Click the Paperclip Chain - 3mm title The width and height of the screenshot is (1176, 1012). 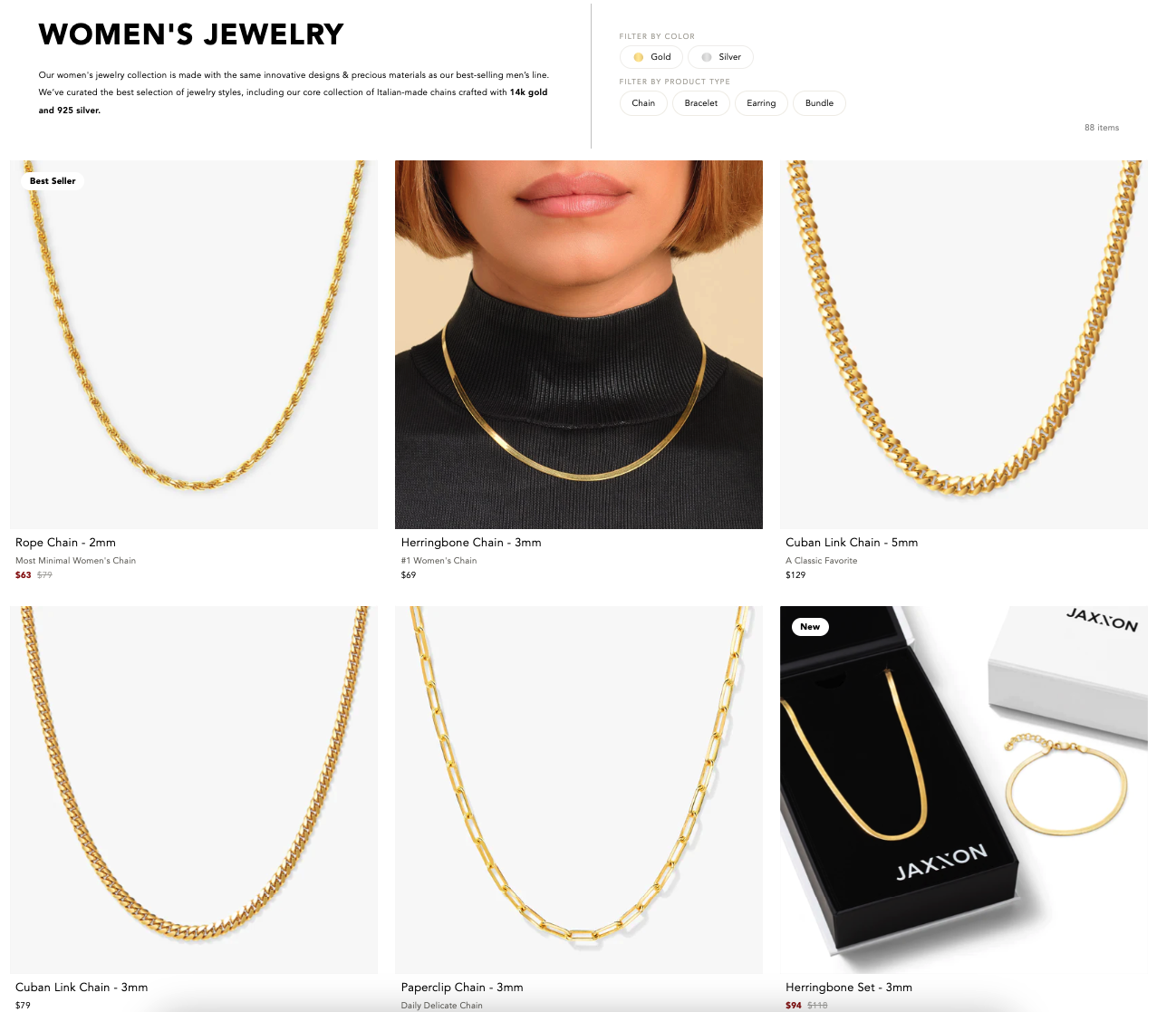click(x=462, y=988)
